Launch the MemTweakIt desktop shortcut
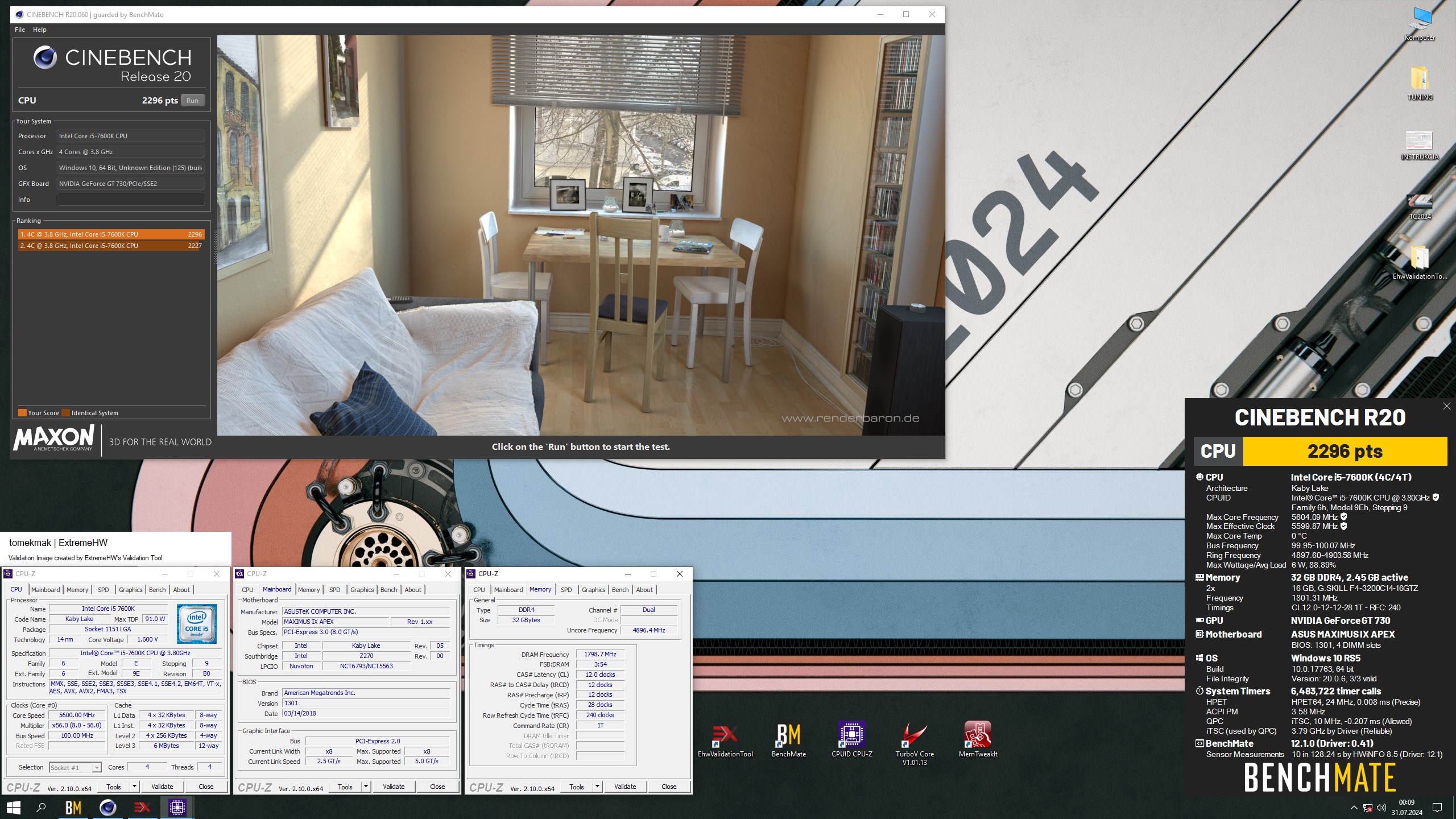Viewport: 1456px width, 819px height. coord(978,739)
